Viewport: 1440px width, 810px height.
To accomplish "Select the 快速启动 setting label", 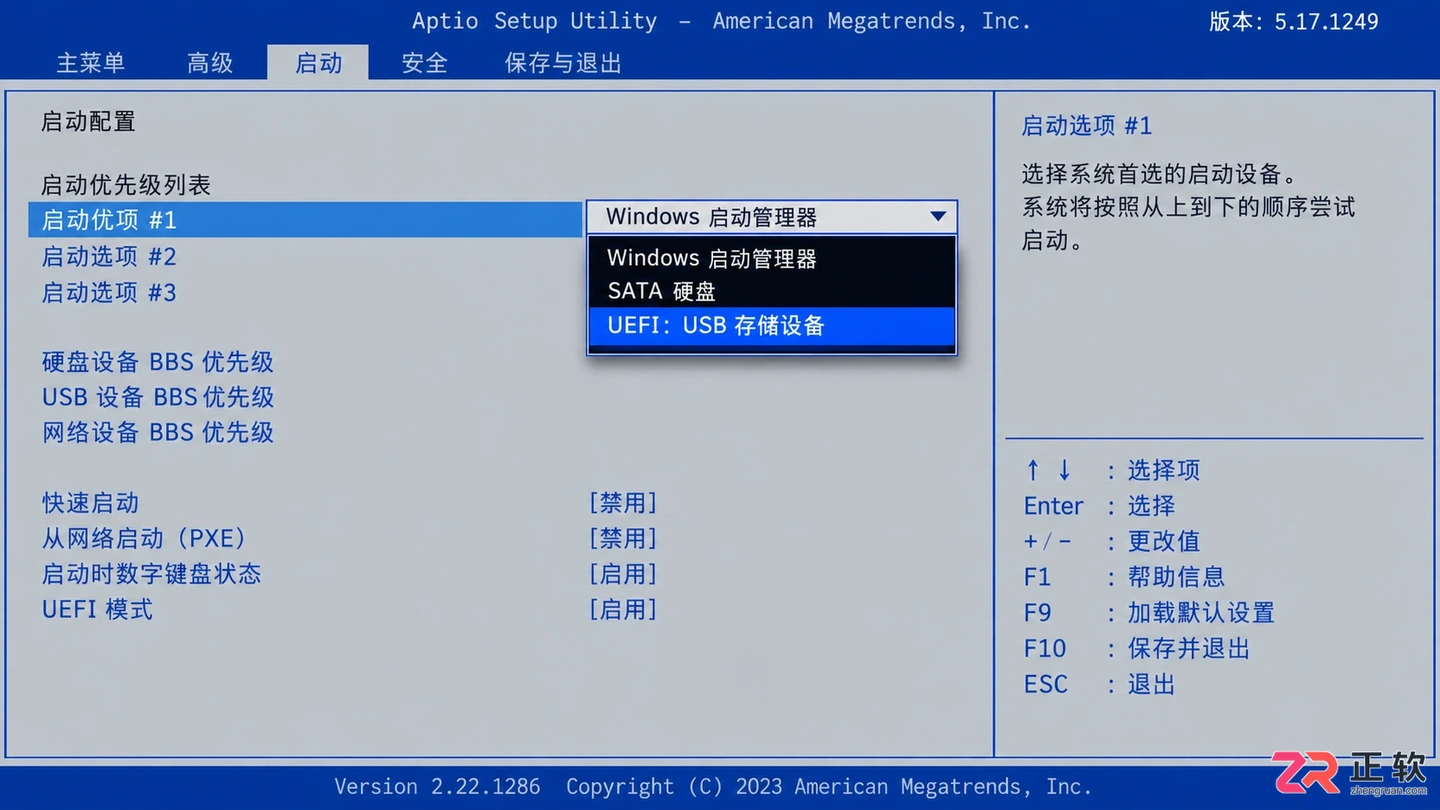I will pyautogui.click(x=90, y=503).
